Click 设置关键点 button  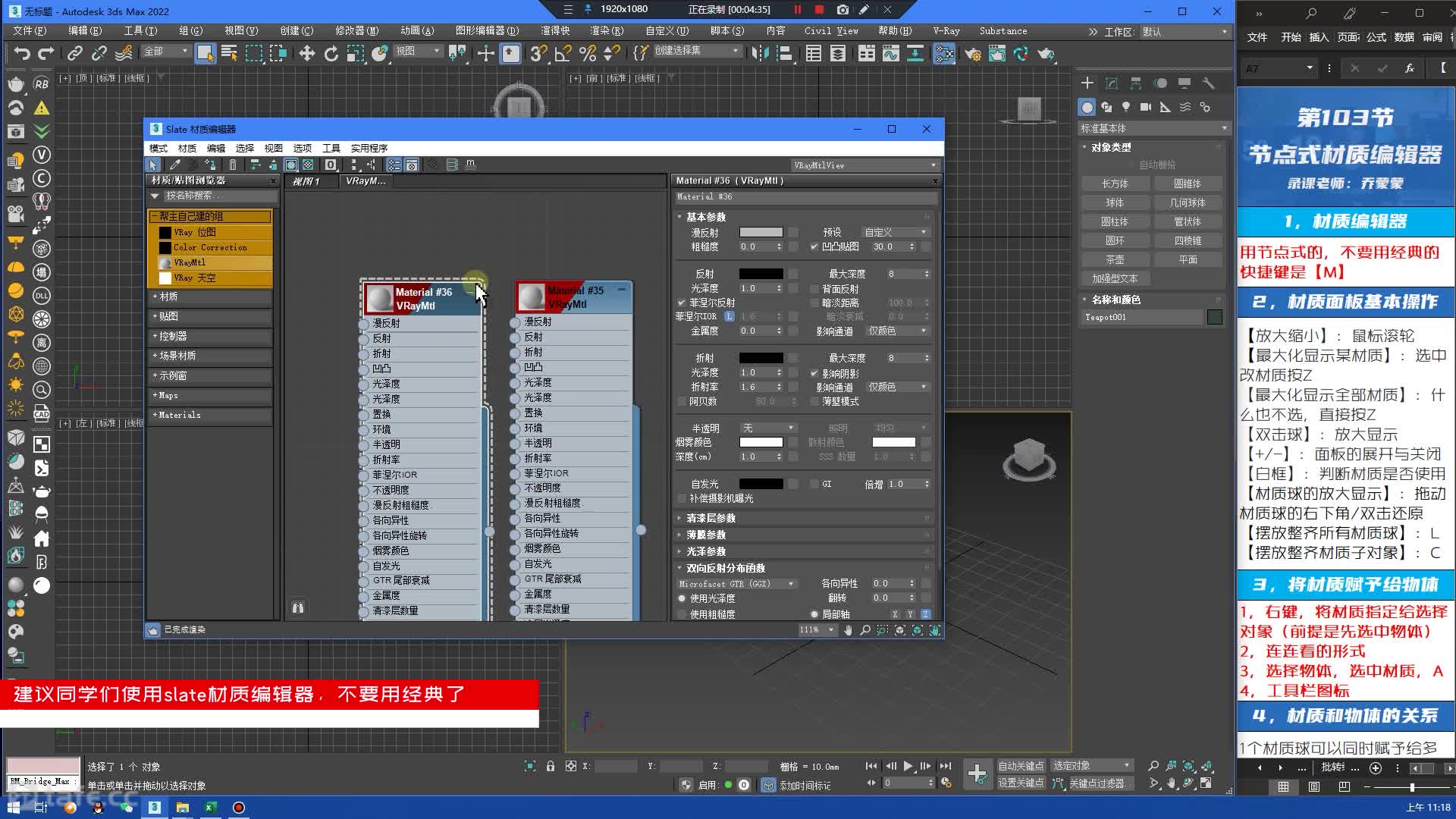pyautogui.click(x=1021, y=783)
